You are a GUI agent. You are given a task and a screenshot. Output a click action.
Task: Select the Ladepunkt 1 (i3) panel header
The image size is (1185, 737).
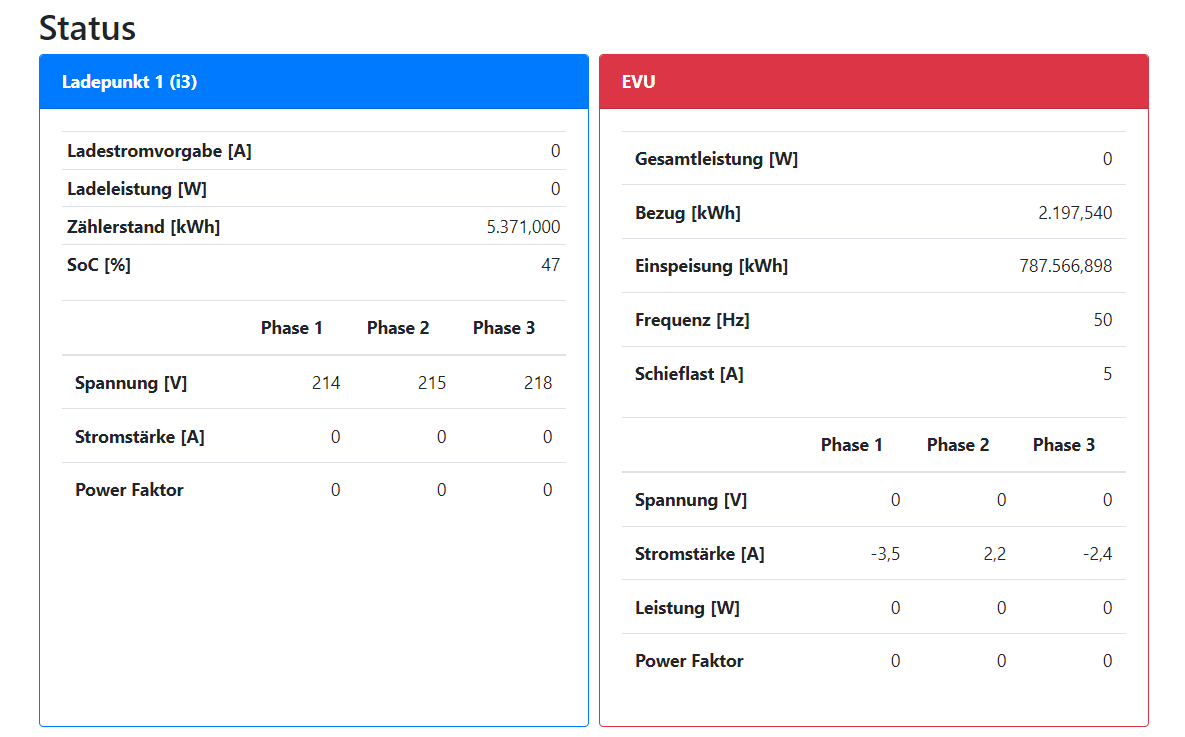(x=130, y=82)
